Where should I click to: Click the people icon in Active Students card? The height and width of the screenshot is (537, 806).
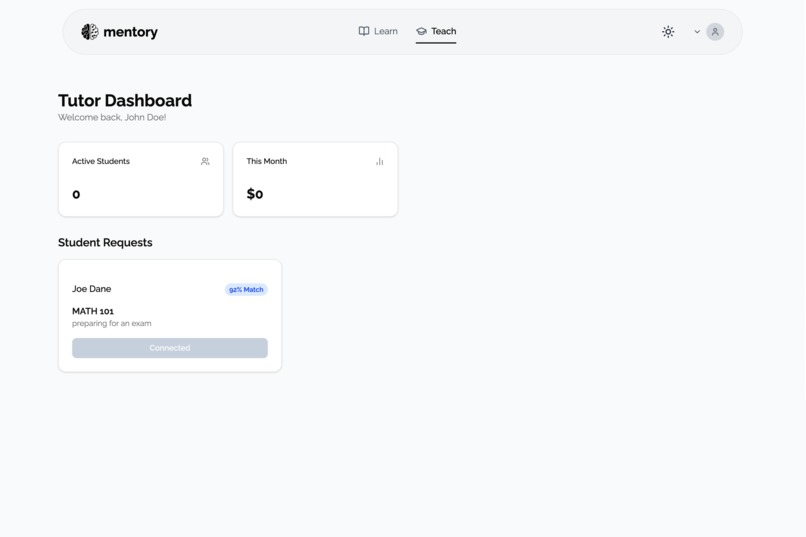point(205,161)
